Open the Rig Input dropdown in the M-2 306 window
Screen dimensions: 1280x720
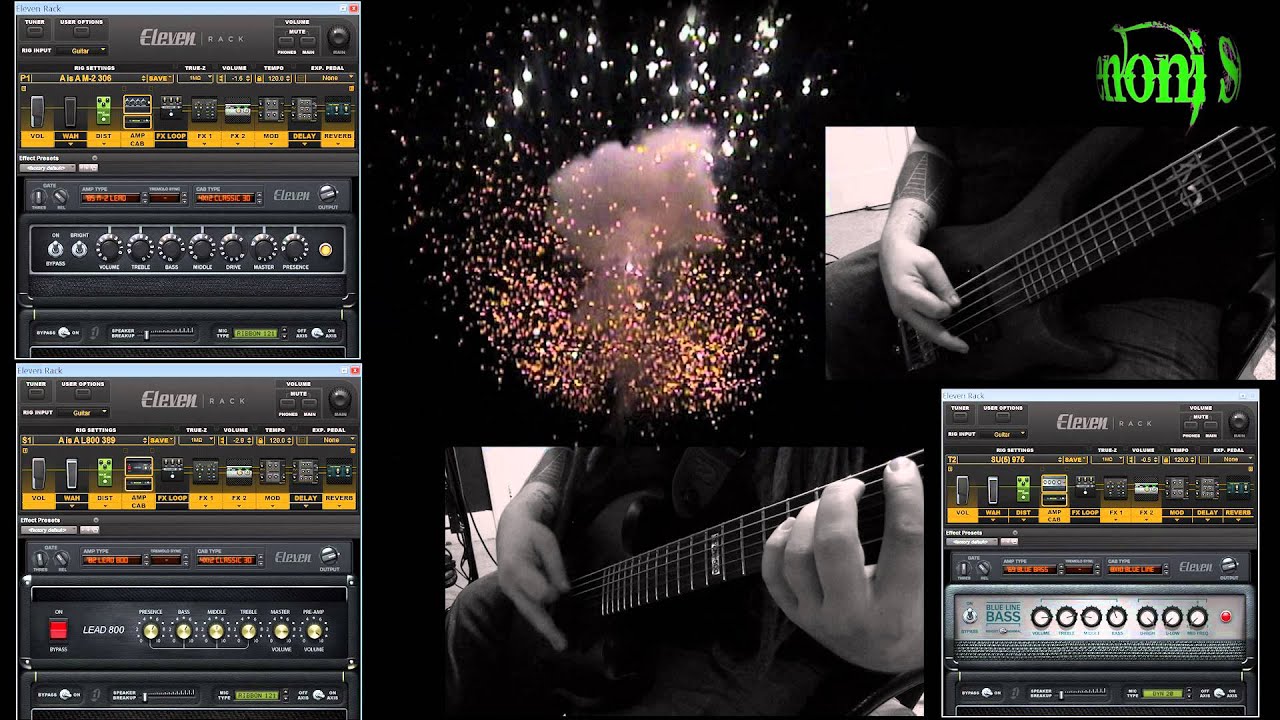click(82, 49)
